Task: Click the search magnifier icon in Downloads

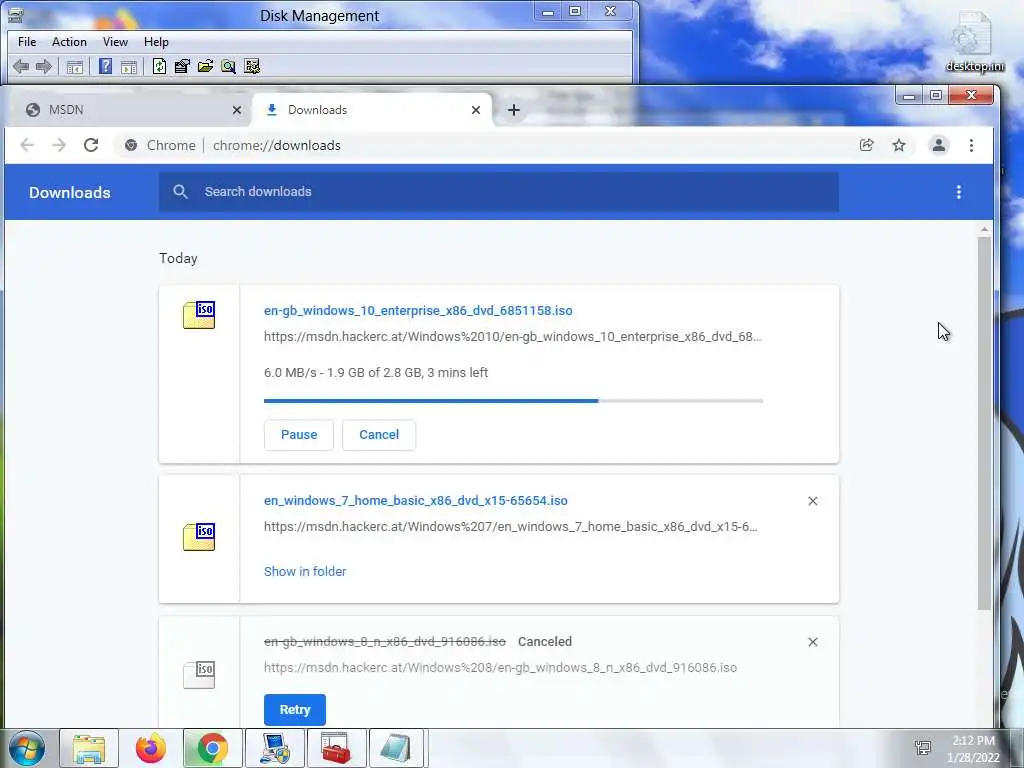Action: click(180, 191)
